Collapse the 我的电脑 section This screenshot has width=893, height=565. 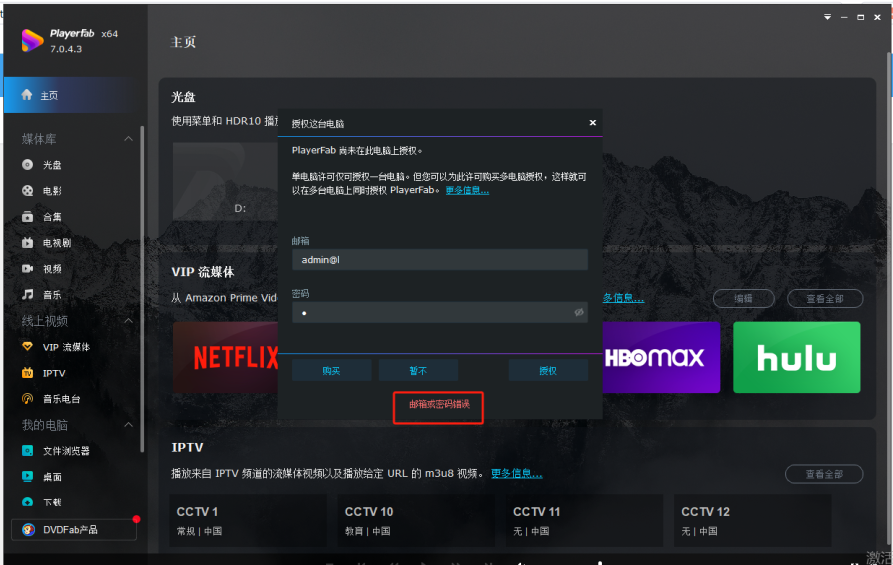click(129, 425)
